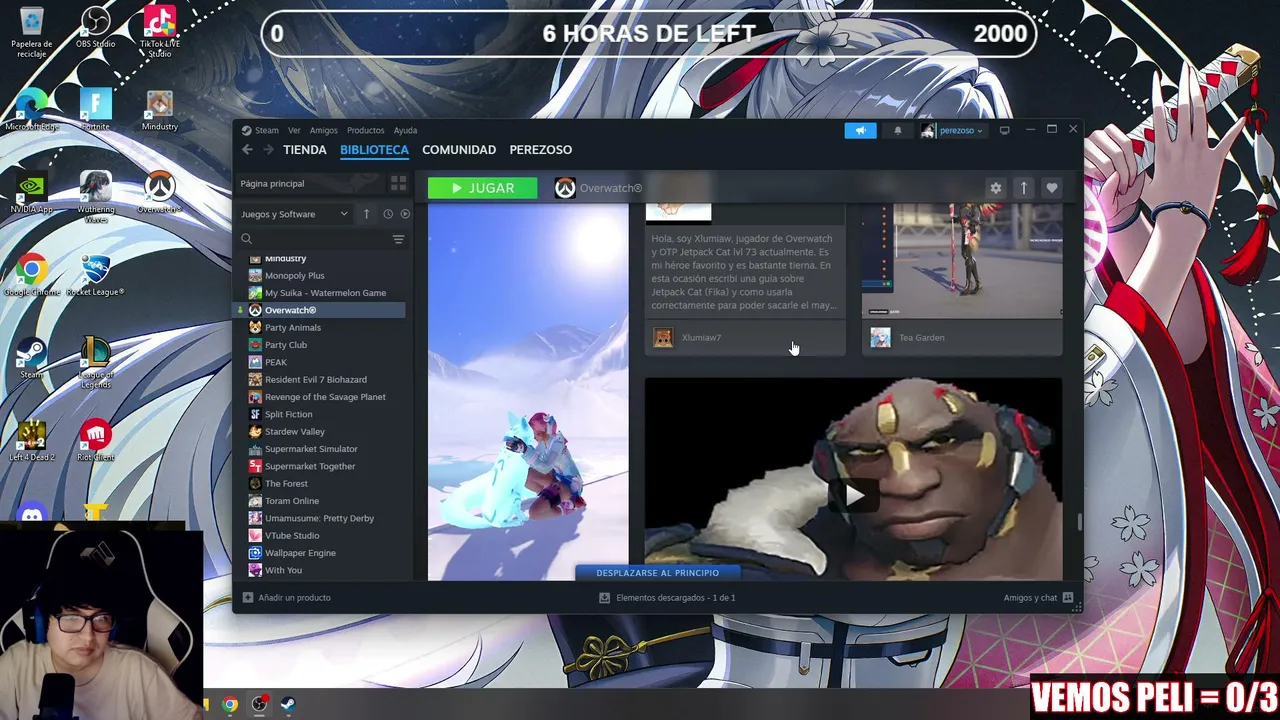The height and width of the screenshot is (720, 1280).
Task: Open the Amigos menu
Action: click(323, 130)
